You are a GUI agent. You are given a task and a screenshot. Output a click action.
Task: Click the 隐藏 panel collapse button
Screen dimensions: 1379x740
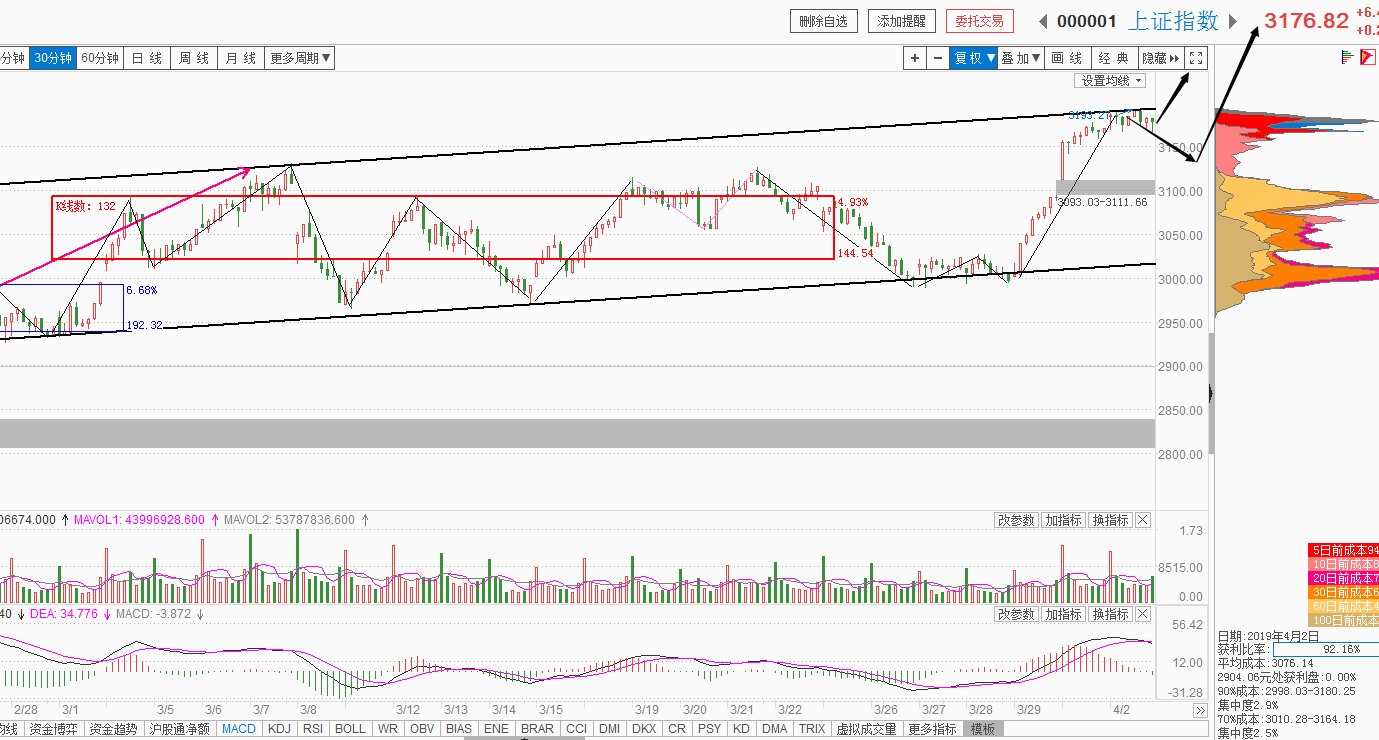[1161, 58]
